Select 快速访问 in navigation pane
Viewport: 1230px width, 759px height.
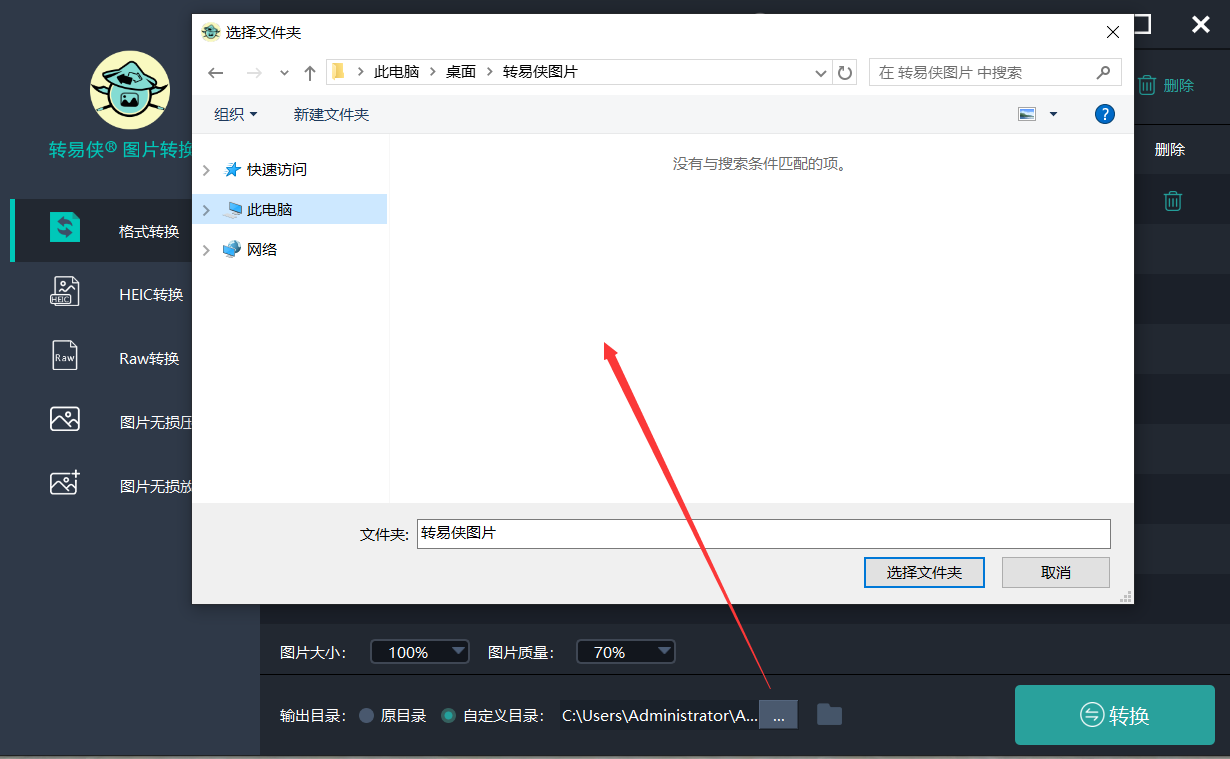[277, 170]
